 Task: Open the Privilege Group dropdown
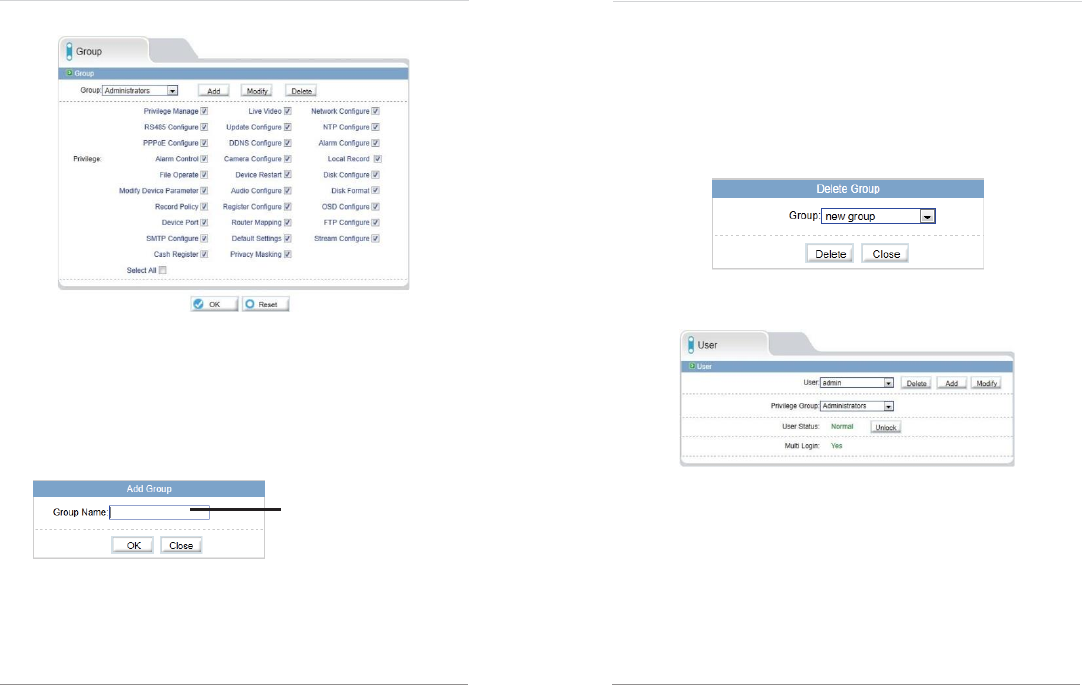(x=856, y=406)
